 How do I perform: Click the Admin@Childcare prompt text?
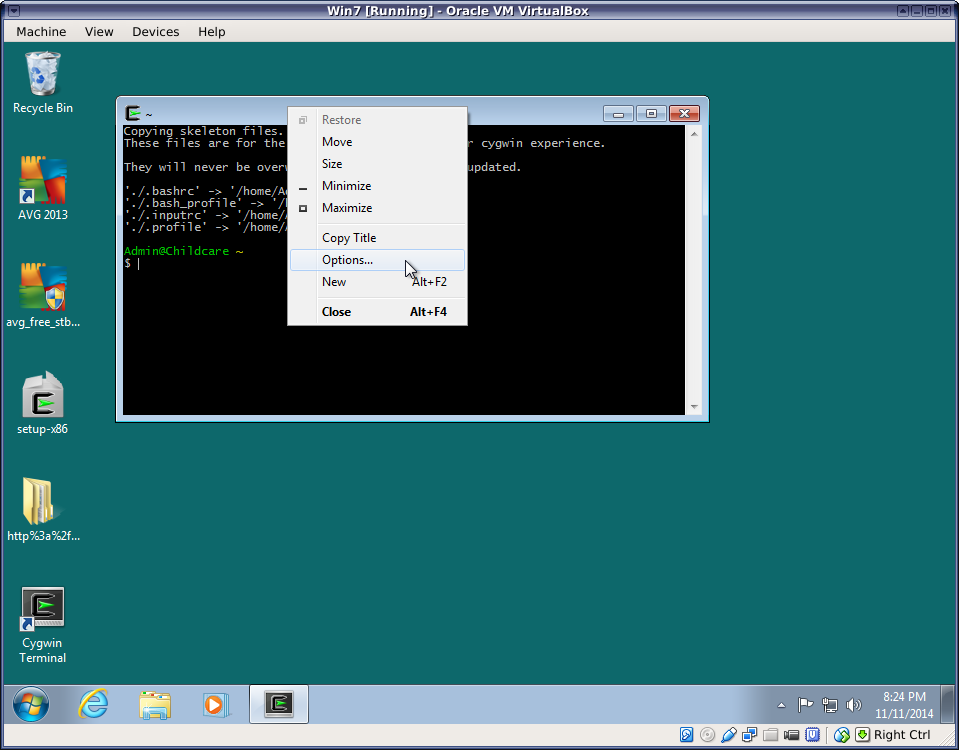(x=176, y=251)
